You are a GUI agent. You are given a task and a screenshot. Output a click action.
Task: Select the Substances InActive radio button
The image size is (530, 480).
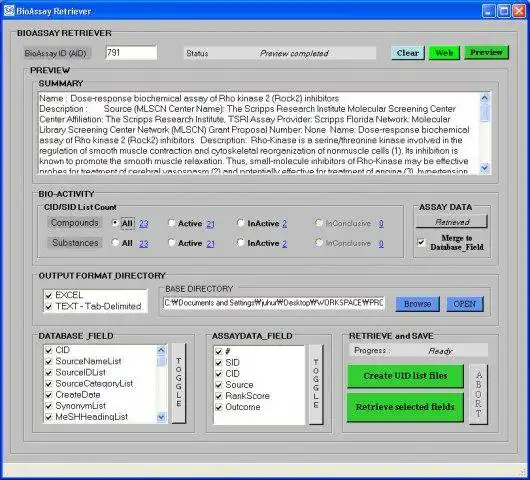point(241,242)
